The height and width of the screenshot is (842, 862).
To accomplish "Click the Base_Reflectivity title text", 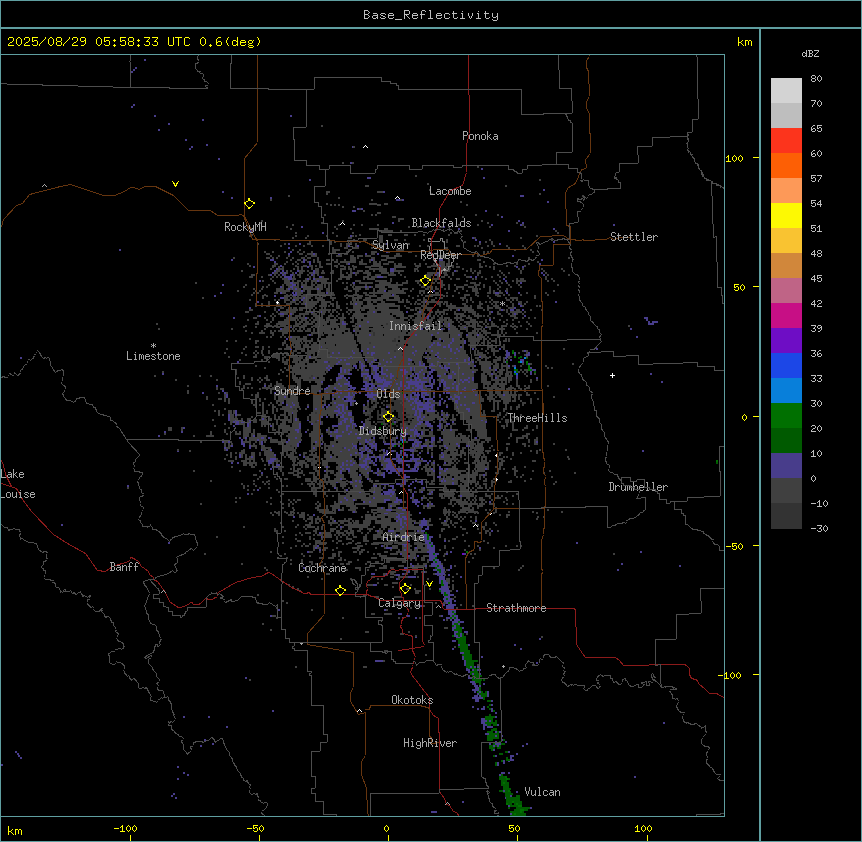I will (x=431, y=15).
